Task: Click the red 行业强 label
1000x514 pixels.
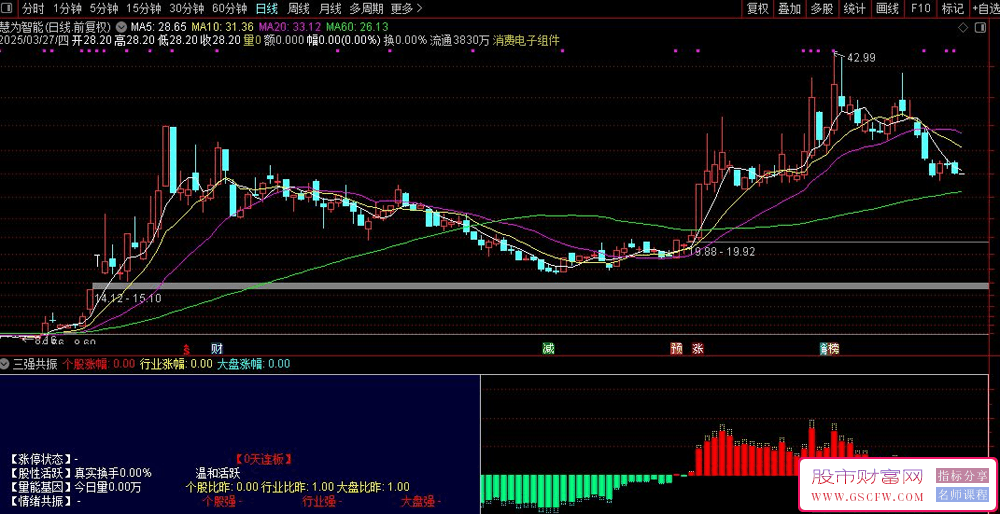Action: [x=322, y=502]
